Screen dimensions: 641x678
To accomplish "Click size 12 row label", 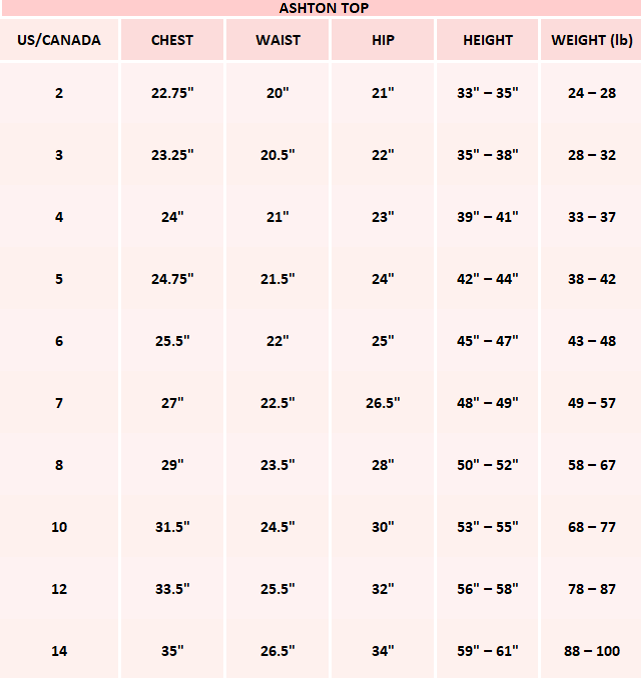I will coord(59,589).
